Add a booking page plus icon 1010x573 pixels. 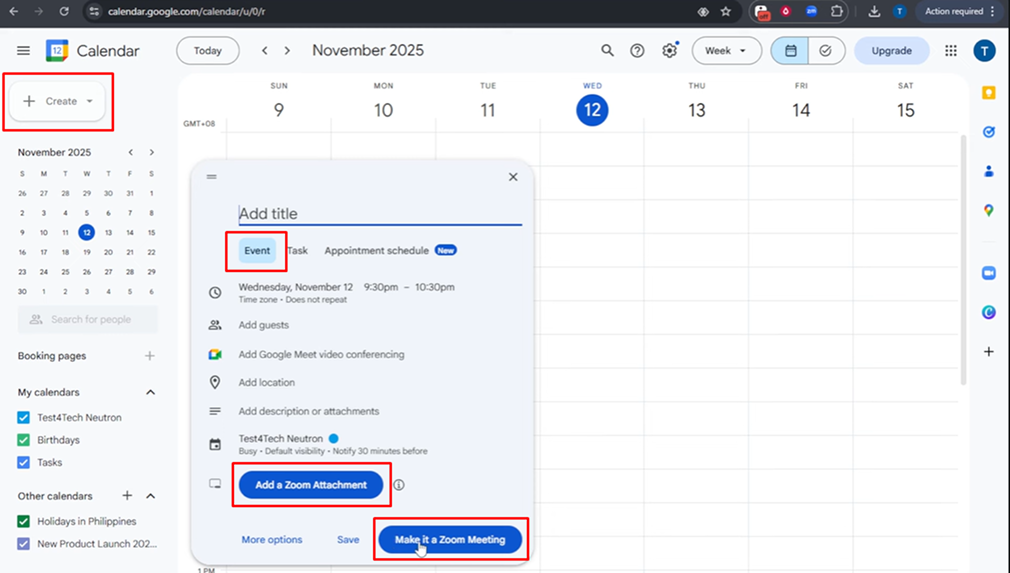(150, 355)
